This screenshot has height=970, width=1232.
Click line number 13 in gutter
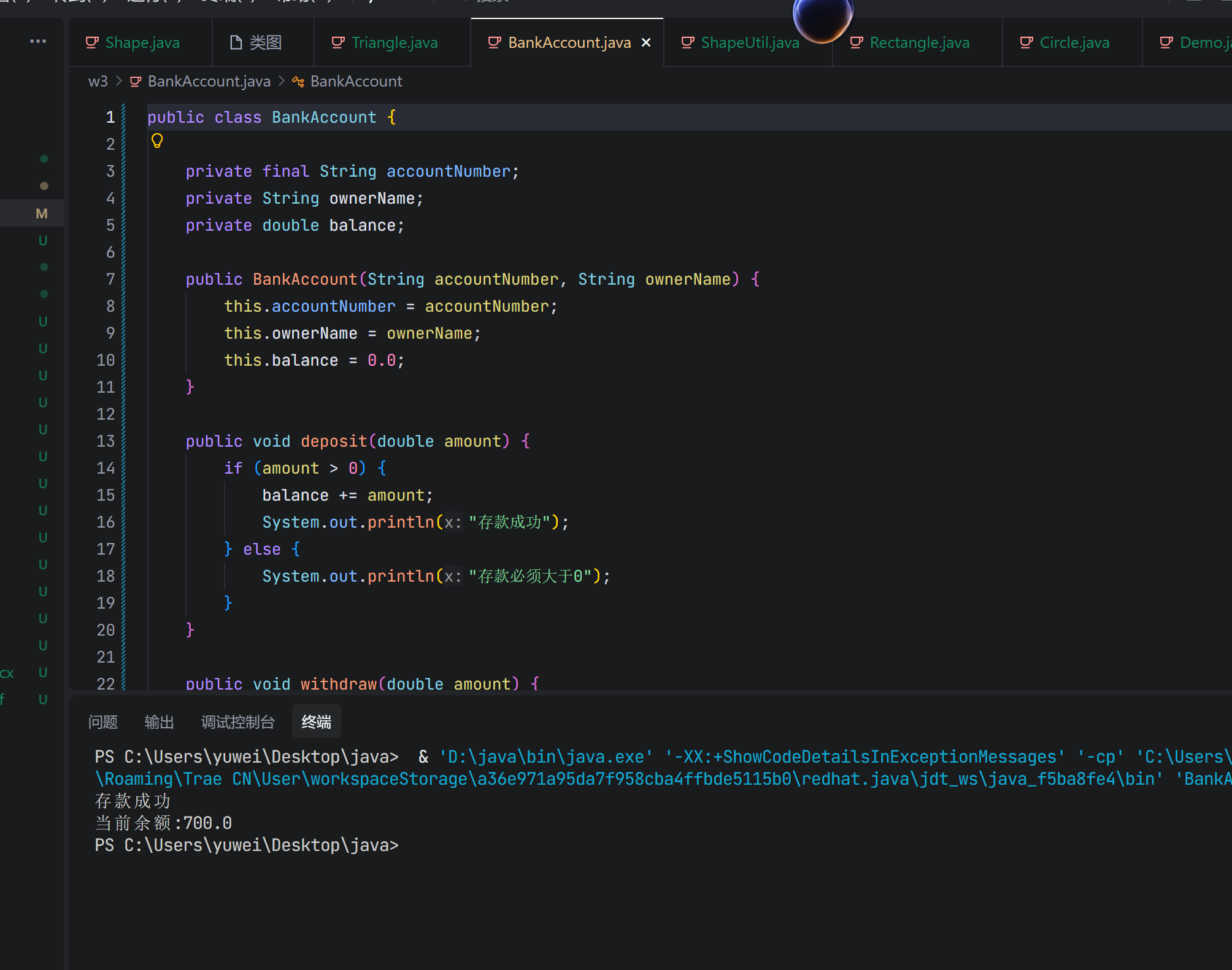click(x=106, y=441)
